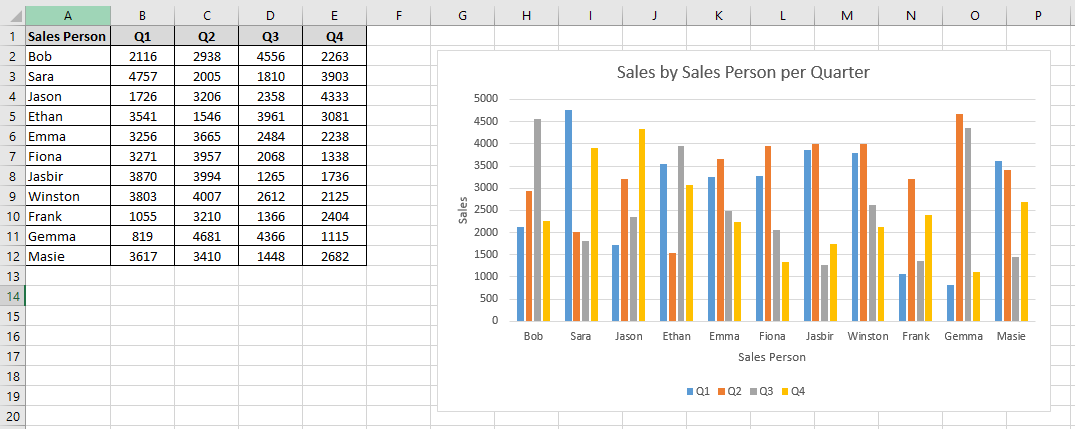Click Winston's Q2 value 4007
The image size is (1075, 429).
[206, 197]
